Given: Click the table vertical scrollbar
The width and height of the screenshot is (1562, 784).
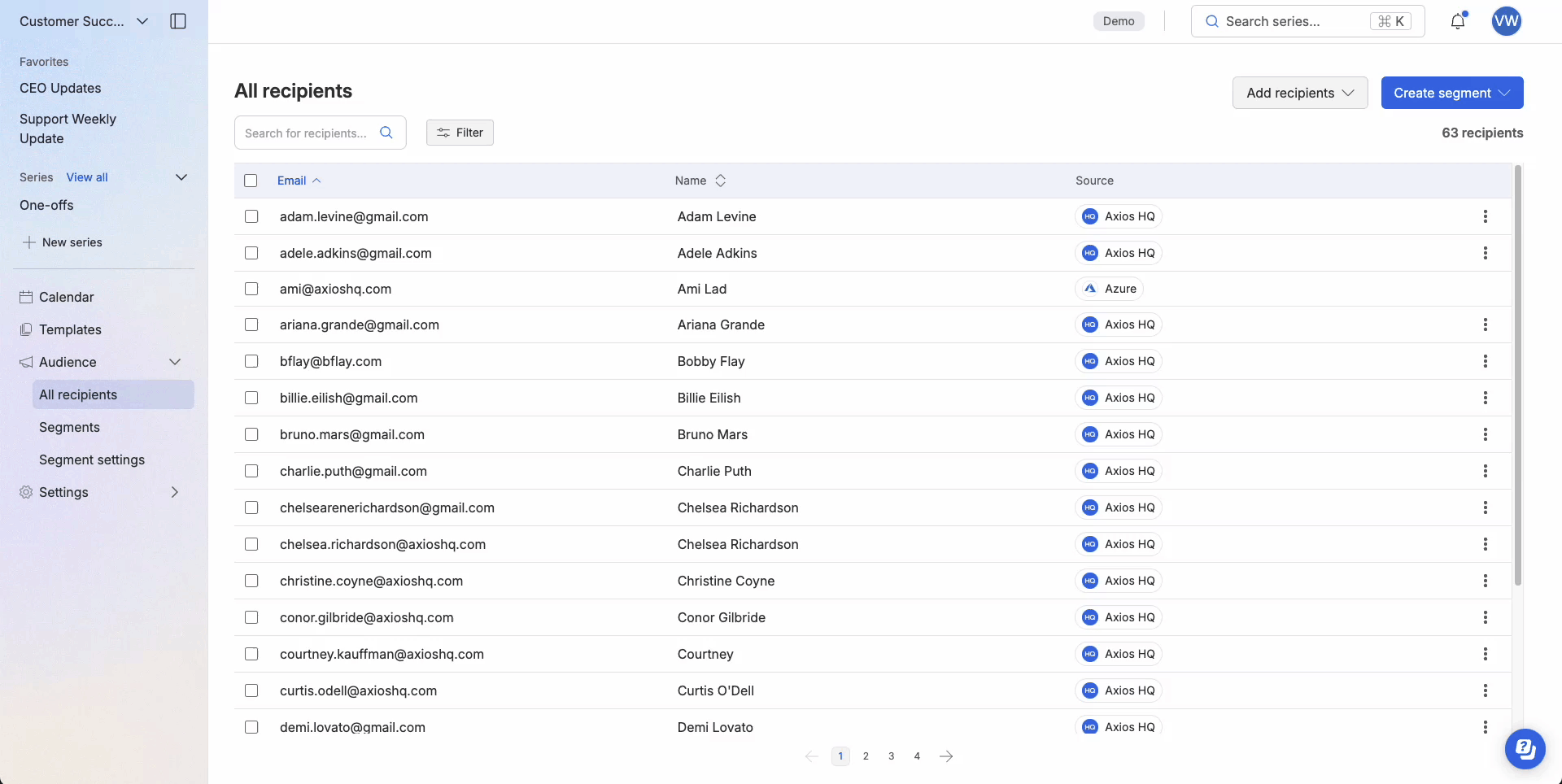Looking at the screenshot, I should [1518, 375].
